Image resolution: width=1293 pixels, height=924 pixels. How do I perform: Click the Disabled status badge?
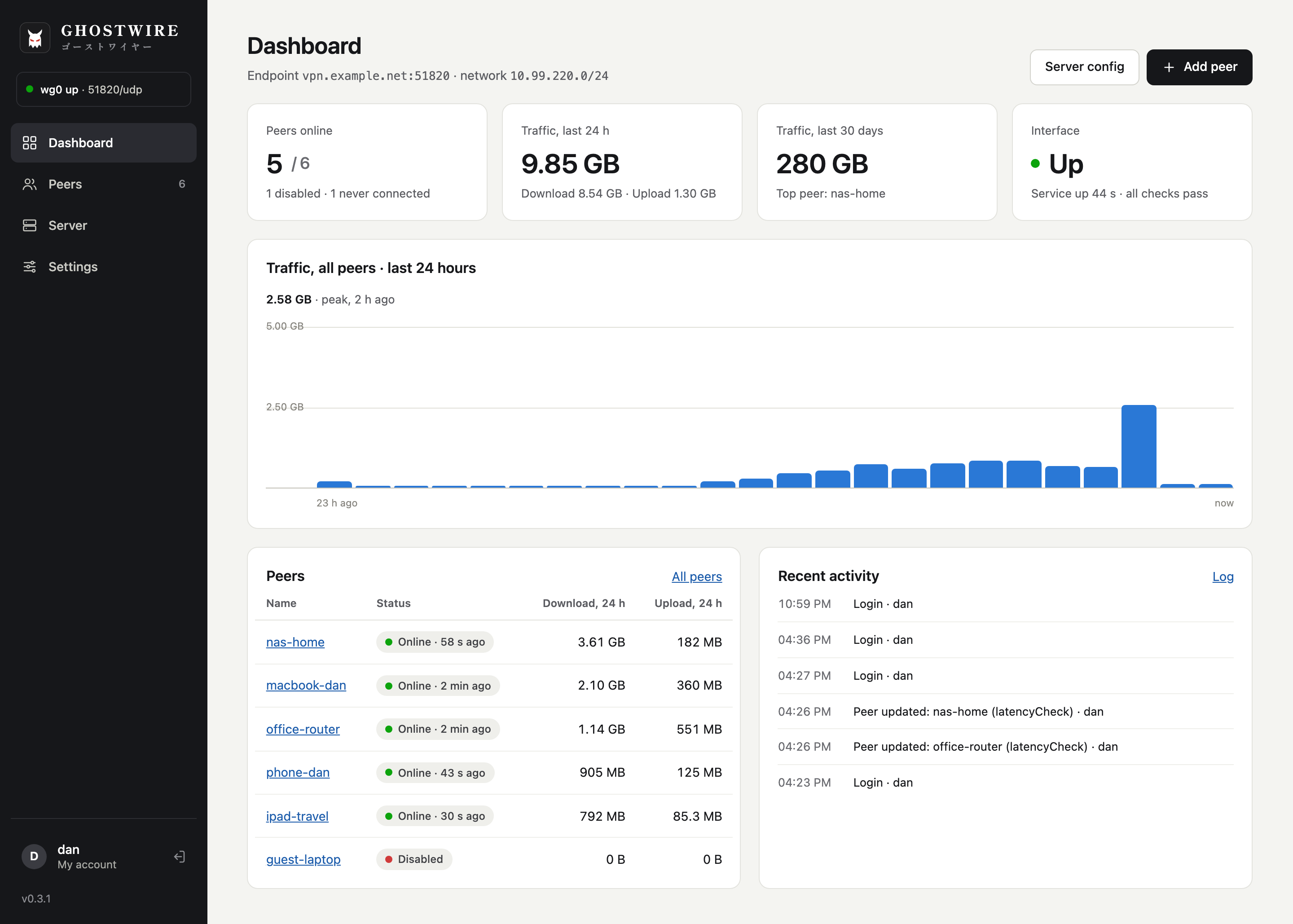tap(413, 859)
